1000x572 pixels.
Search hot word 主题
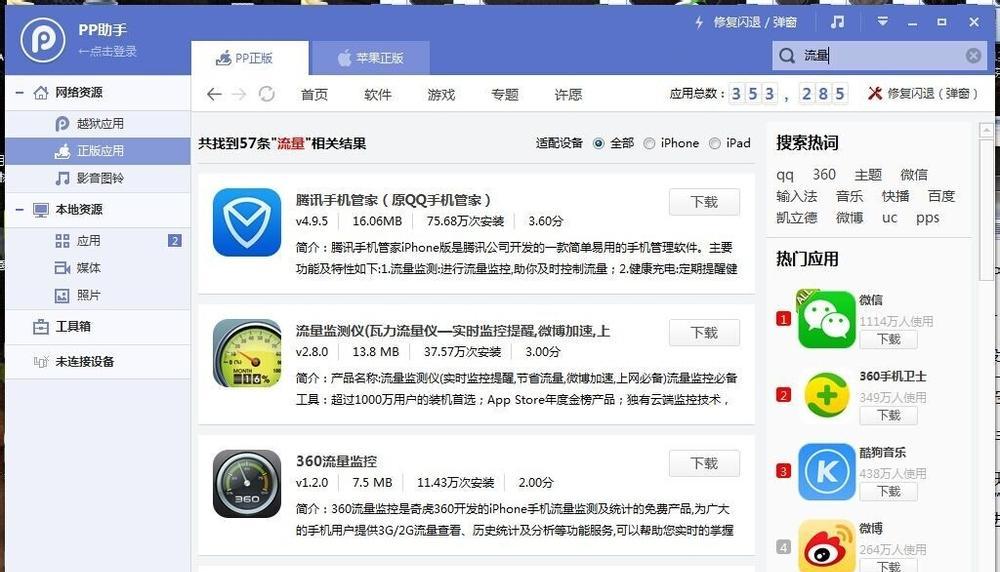(868, 175)
